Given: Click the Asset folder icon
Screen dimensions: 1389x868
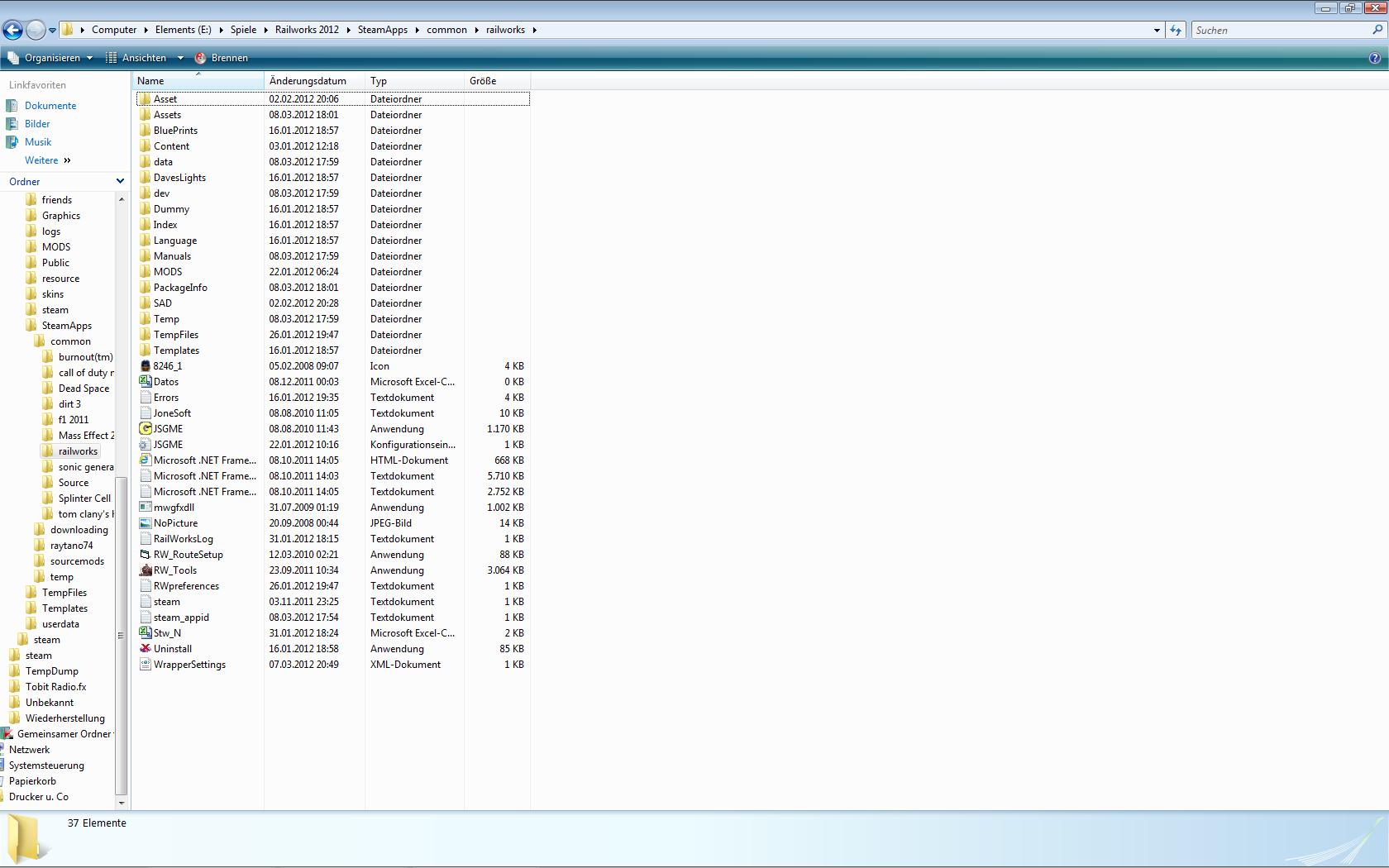Looking at the screenshot, I should (x=146, y=99).
